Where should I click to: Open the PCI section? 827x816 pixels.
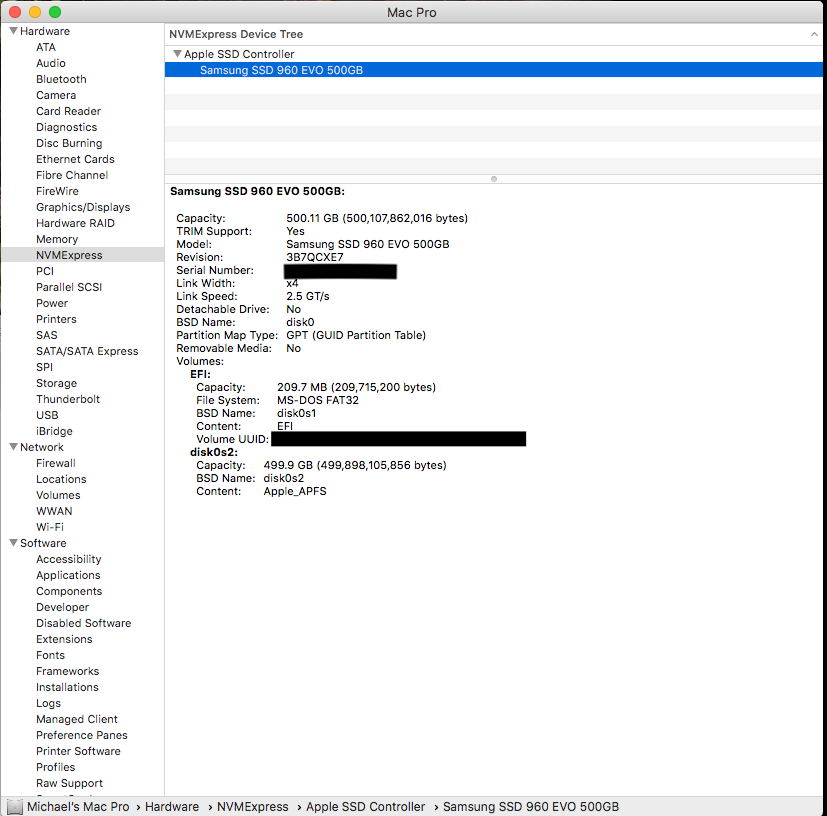point(45,271)
